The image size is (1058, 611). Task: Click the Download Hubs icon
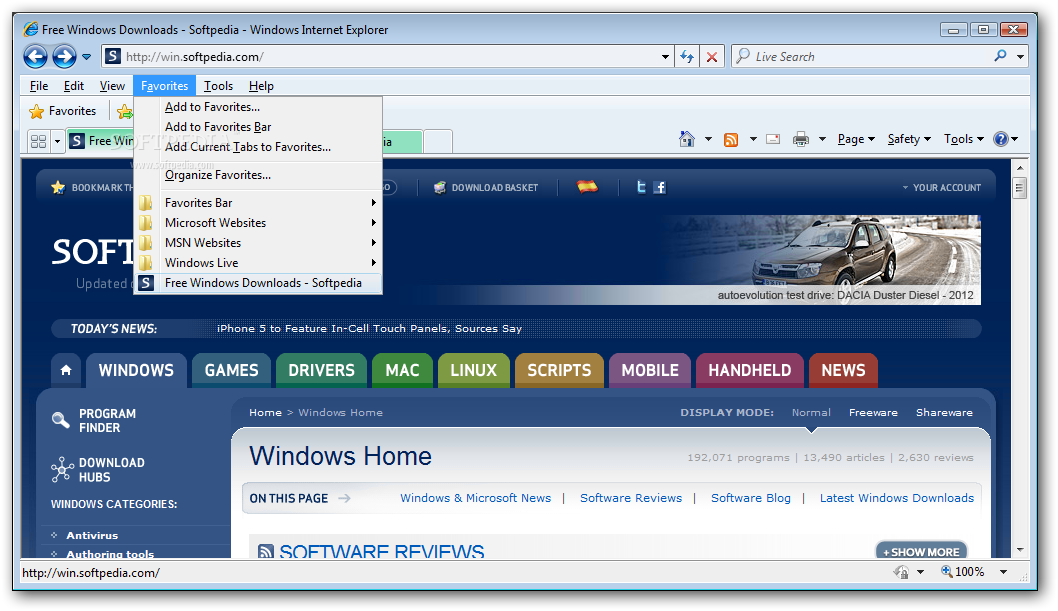pos(62,469)
